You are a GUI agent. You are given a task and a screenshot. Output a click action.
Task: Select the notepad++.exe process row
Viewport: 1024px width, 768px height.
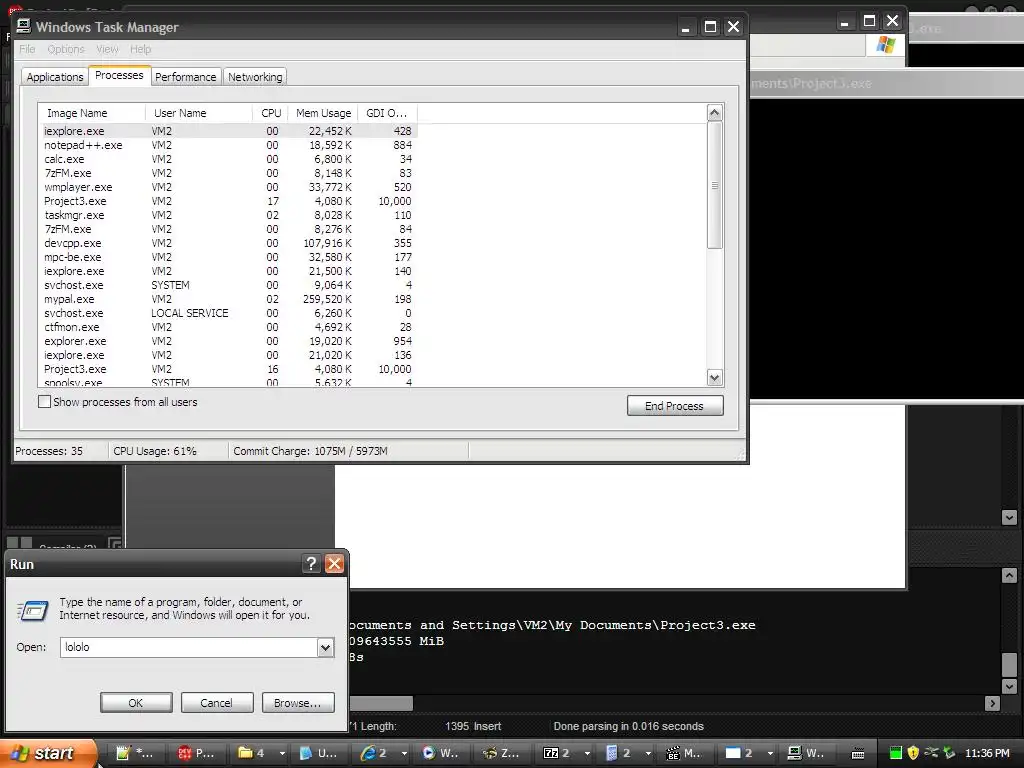coord(228,145)
